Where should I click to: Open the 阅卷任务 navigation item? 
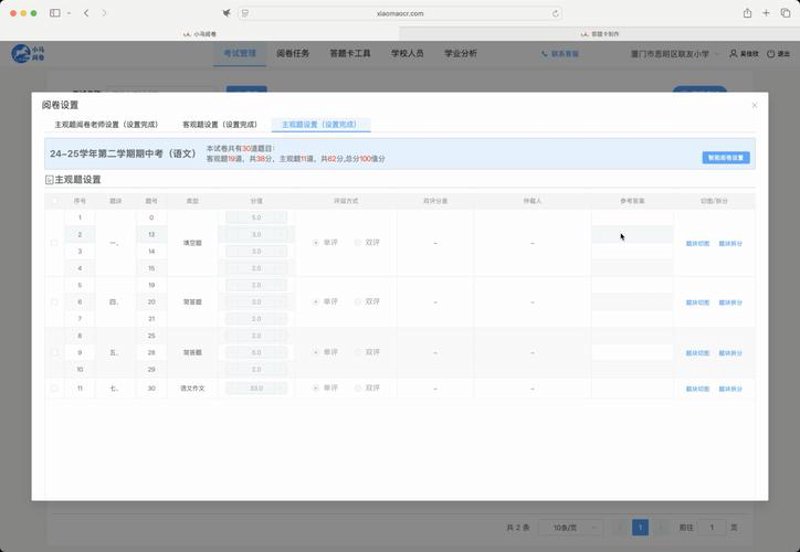pyautogui.click(x=293, y=53)
